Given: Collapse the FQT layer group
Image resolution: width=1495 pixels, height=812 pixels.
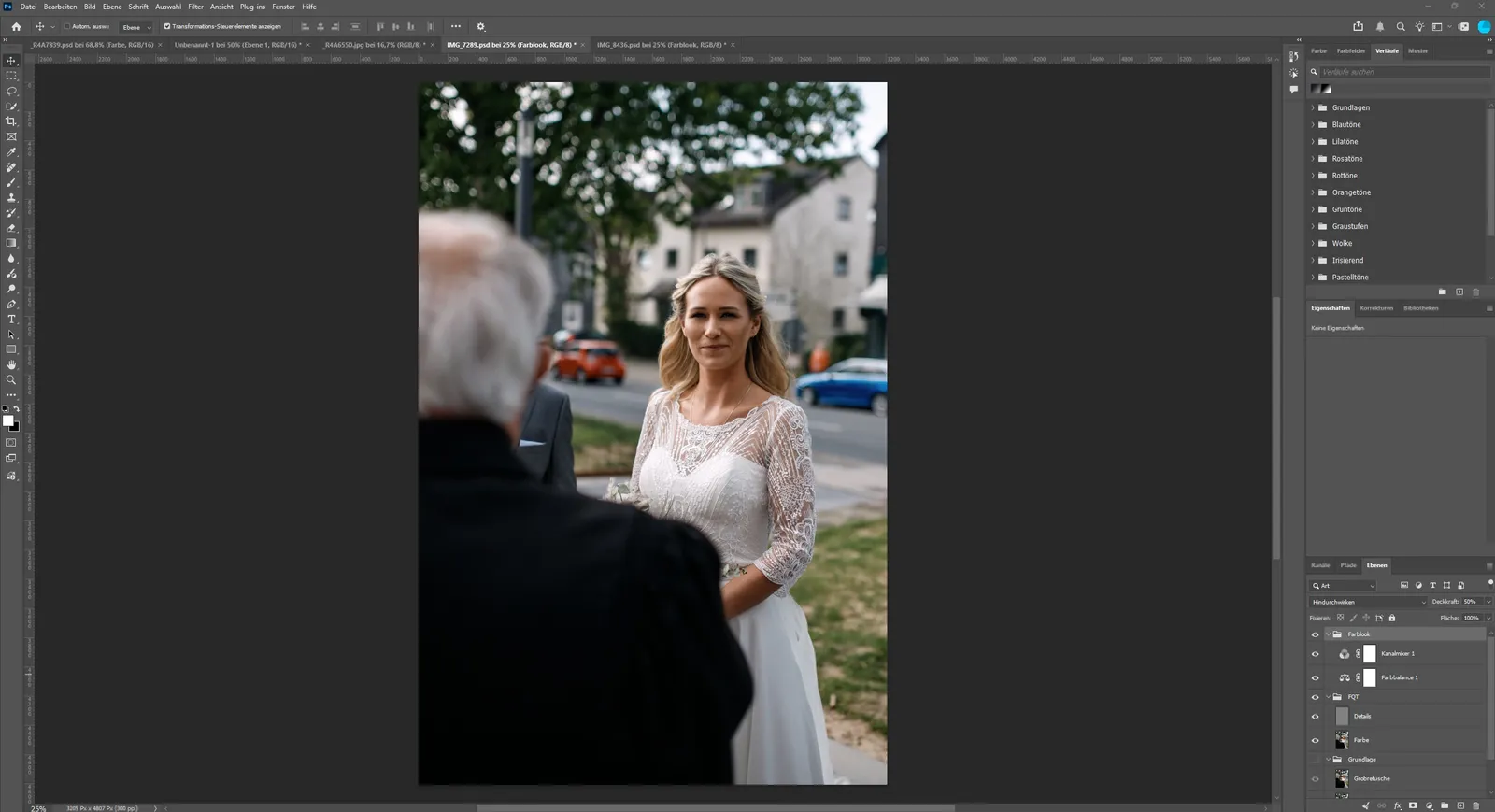Looking at the screenshot, I should [1328, 697].
